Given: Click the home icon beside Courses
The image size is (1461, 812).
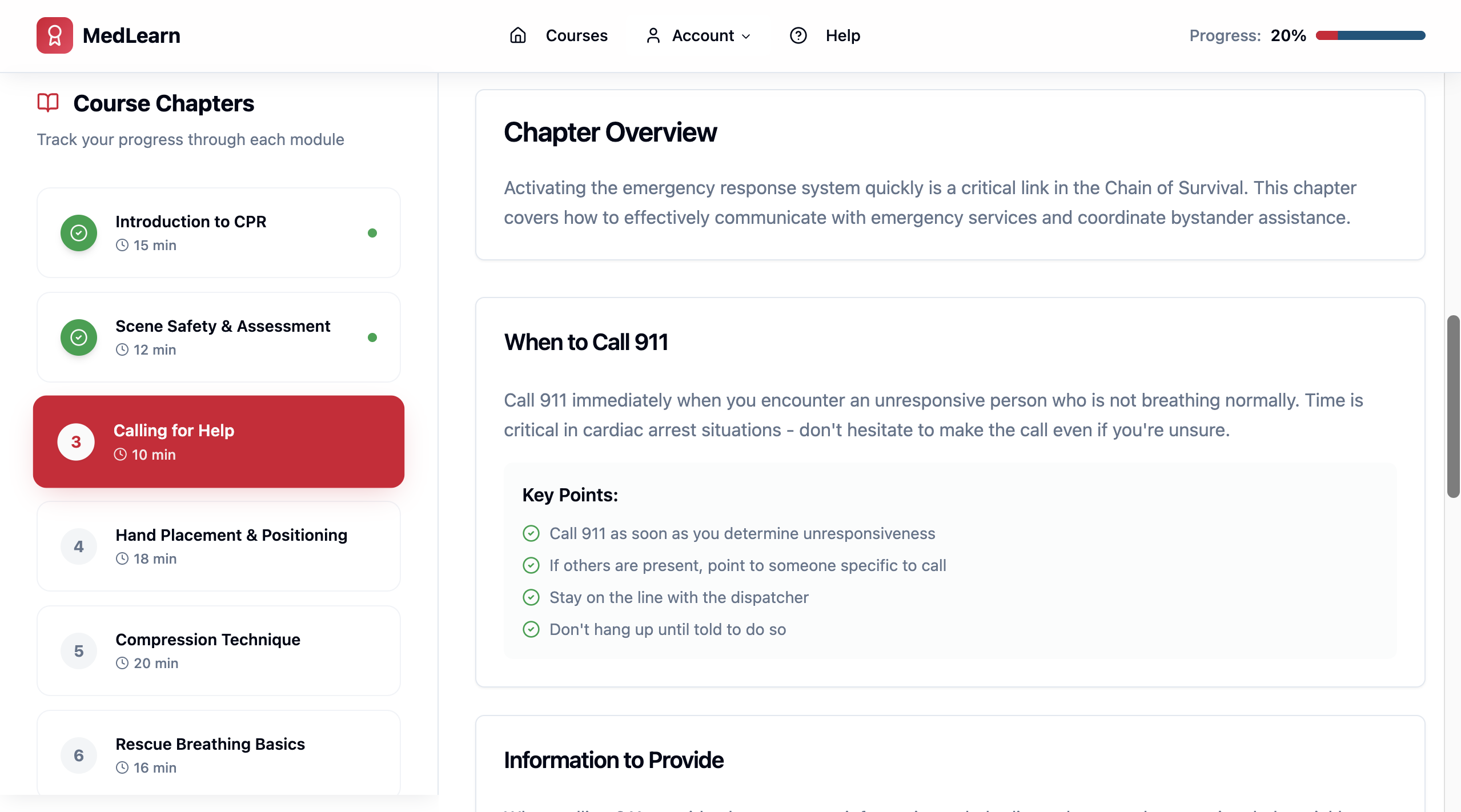Looking at the screenshot, I should [x=518, y=35].
